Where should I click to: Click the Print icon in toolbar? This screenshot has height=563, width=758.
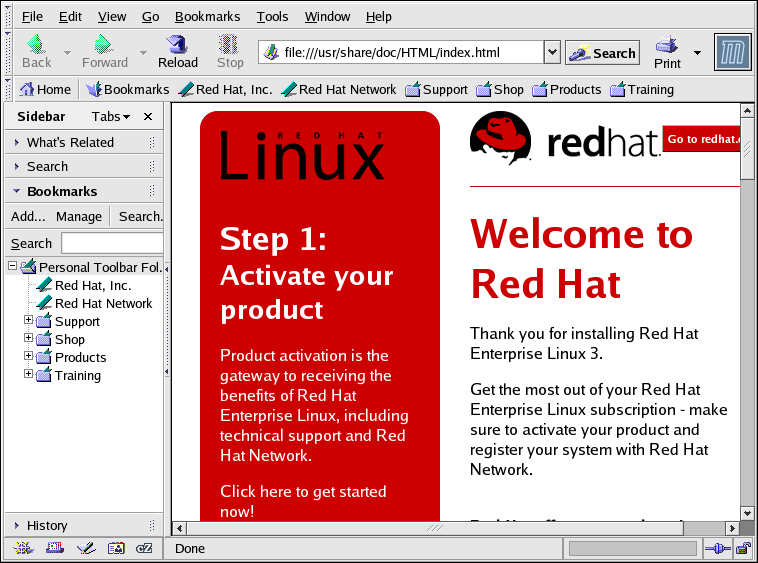pos(667,51)
